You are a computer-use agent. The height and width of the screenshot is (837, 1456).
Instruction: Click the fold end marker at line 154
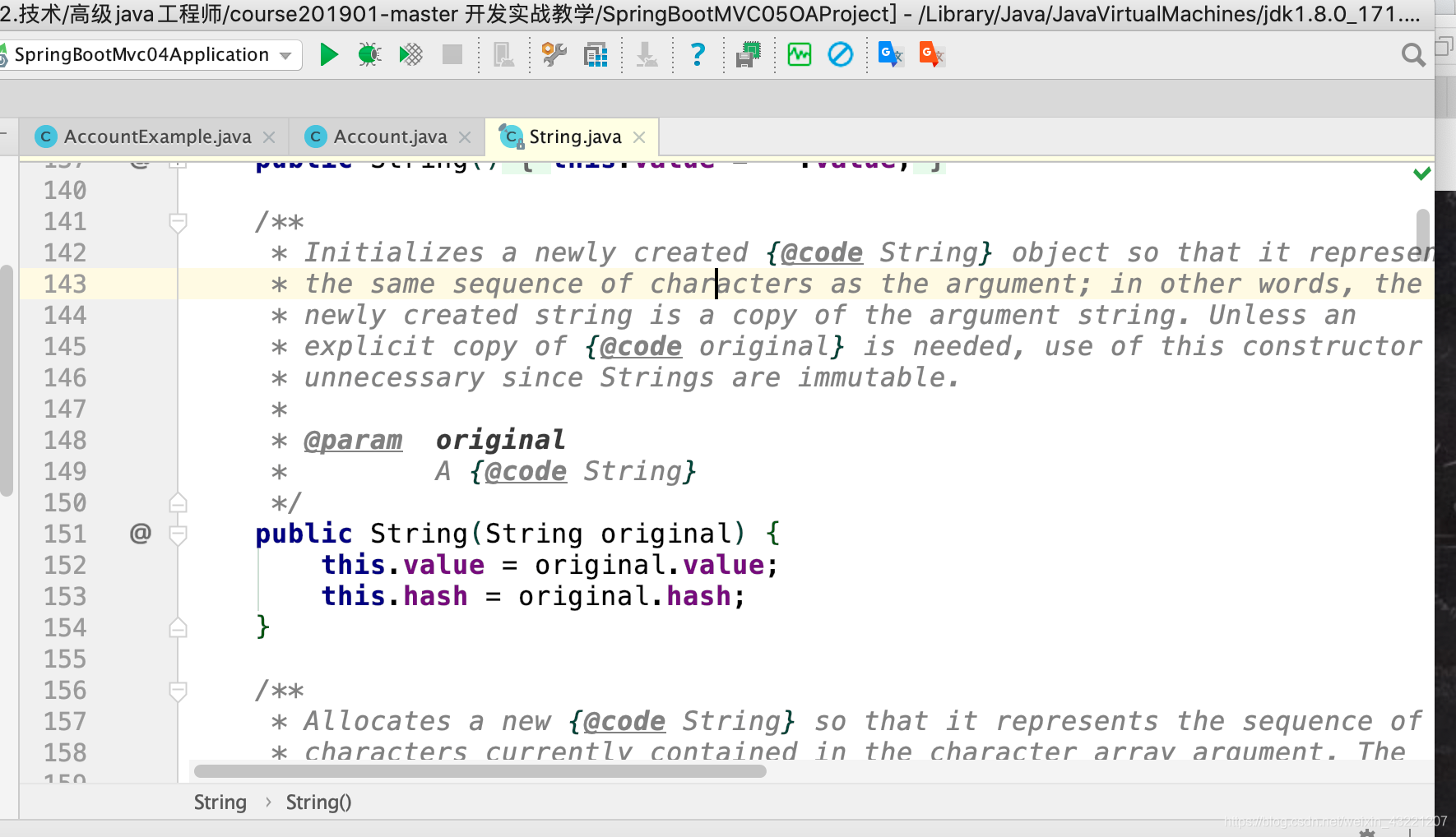point(178,627)
